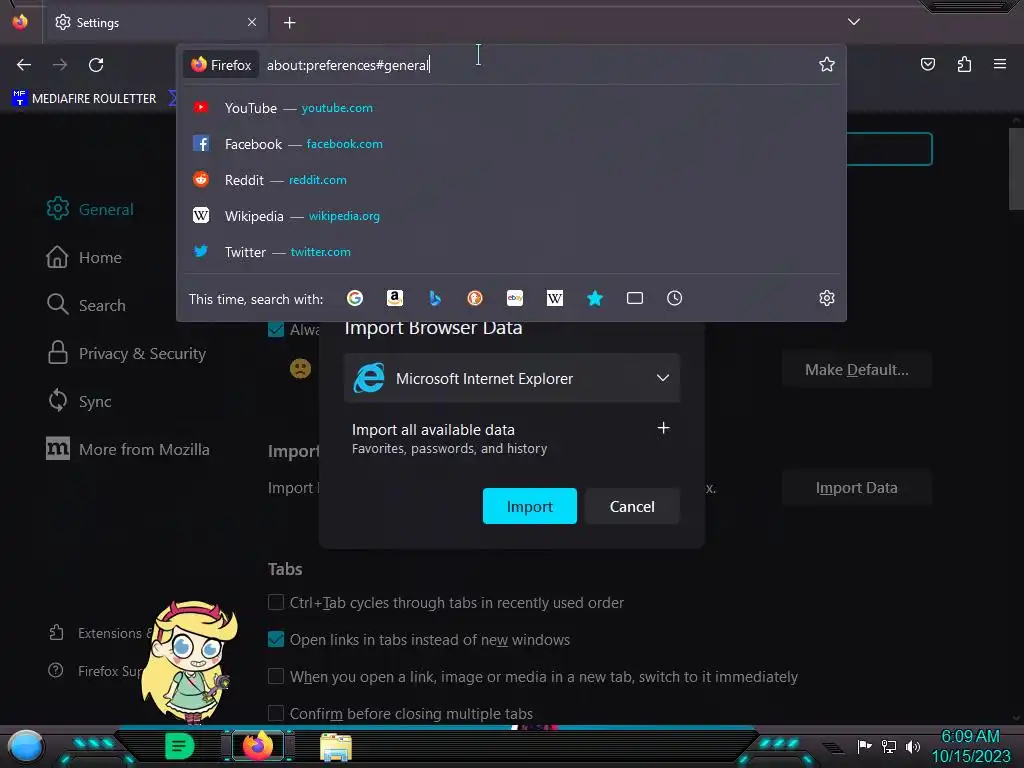Search bookmarks with the star icon
This screenshot has width=1024, height=768.
[x=594, y=298]
